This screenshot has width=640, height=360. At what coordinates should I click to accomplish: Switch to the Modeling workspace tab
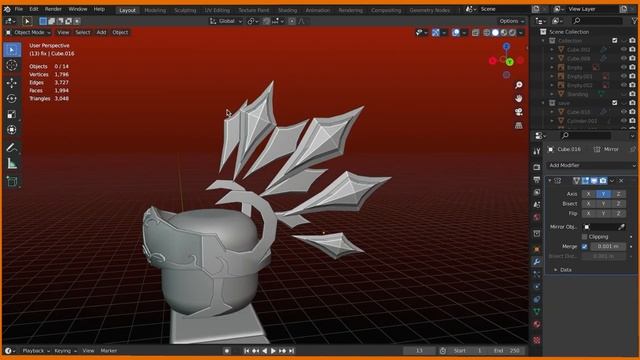pos(155,10)
